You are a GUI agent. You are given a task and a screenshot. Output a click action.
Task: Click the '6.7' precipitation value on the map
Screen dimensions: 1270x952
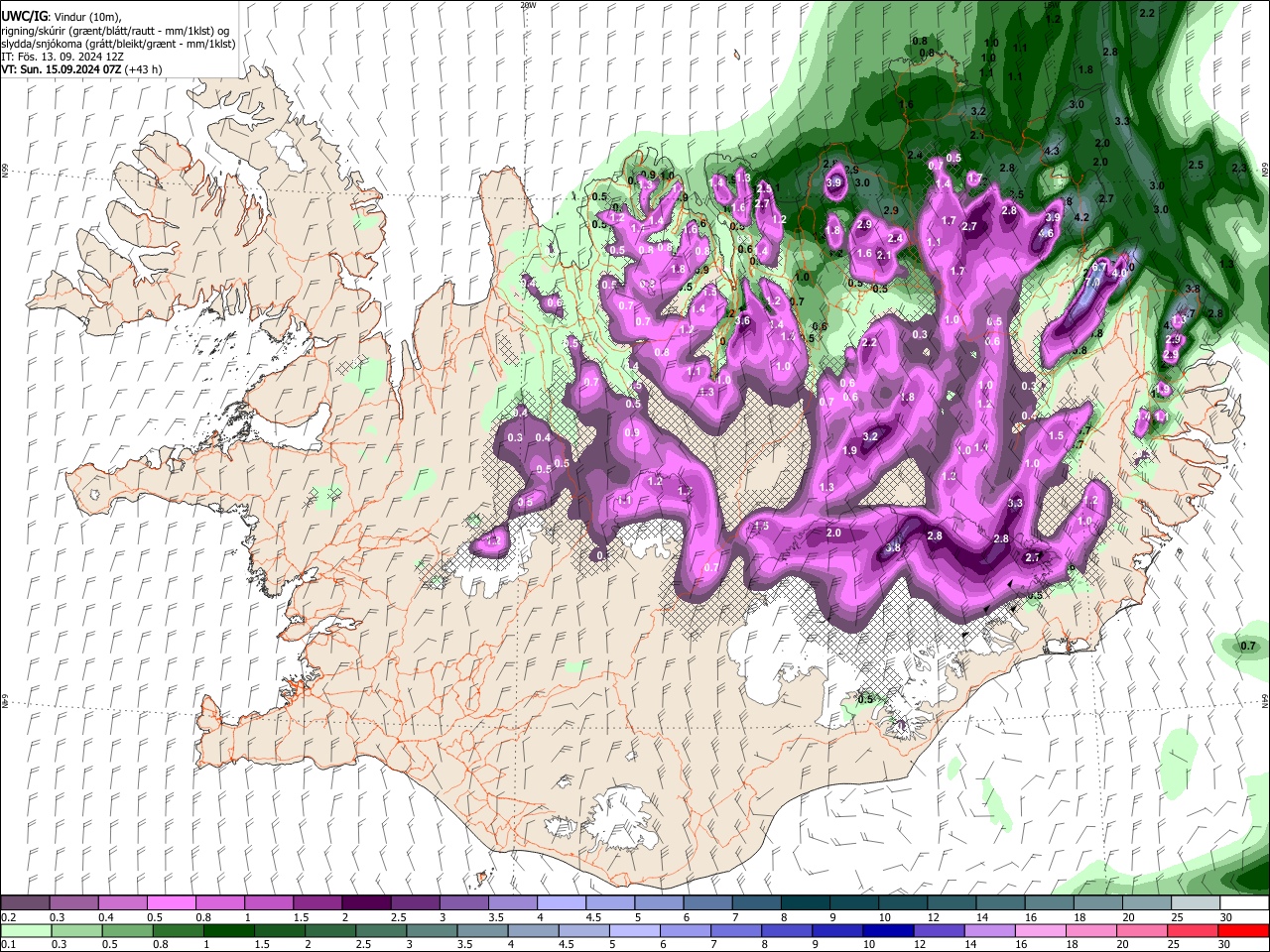coord(1098,268)
